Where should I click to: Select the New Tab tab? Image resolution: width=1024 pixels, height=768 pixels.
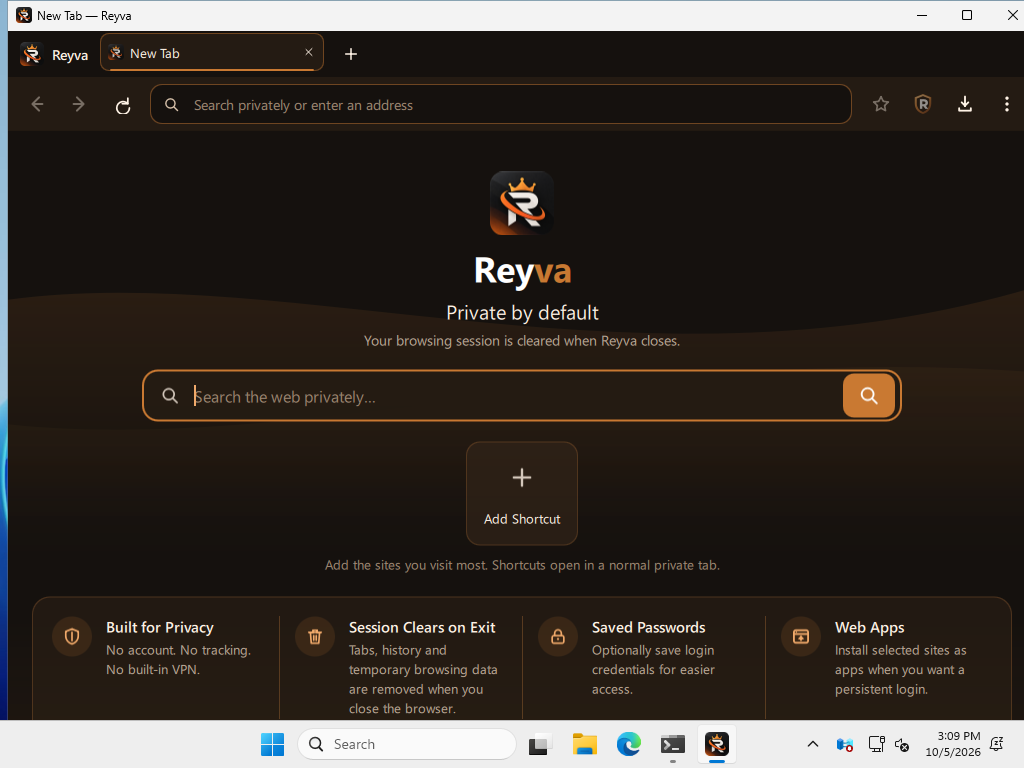click(x=212, y=52)
